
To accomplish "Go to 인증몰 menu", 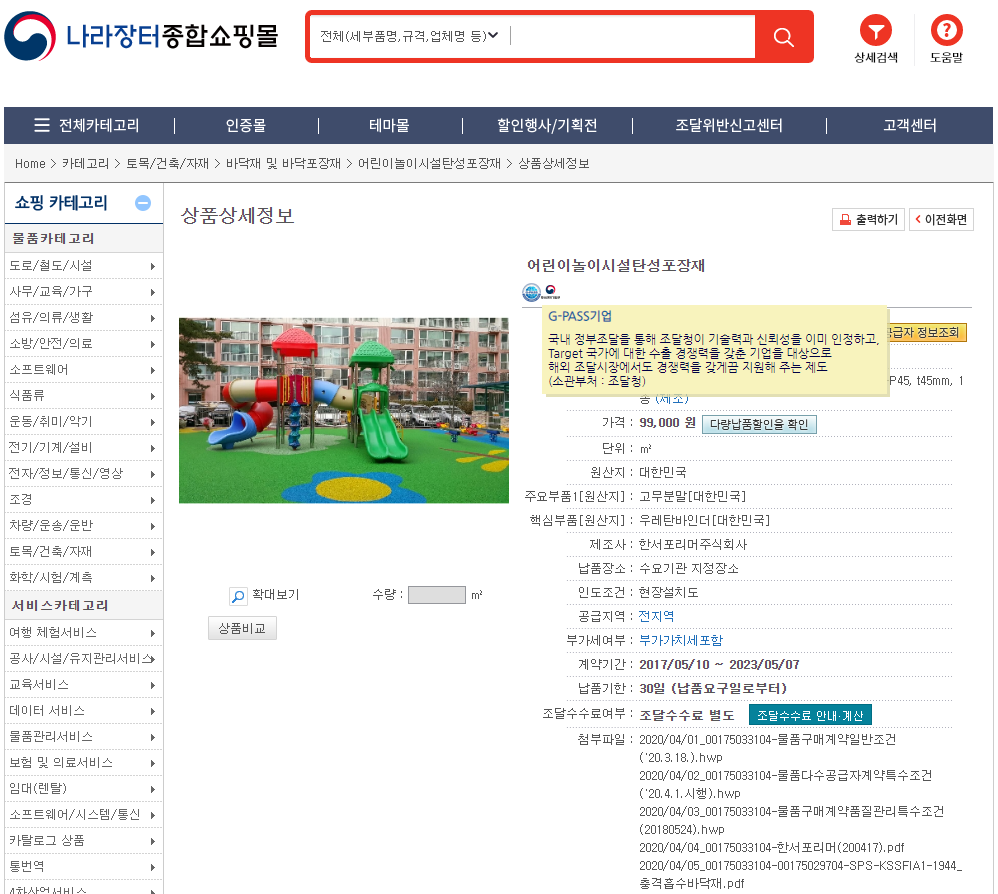I will click(246, 125).
